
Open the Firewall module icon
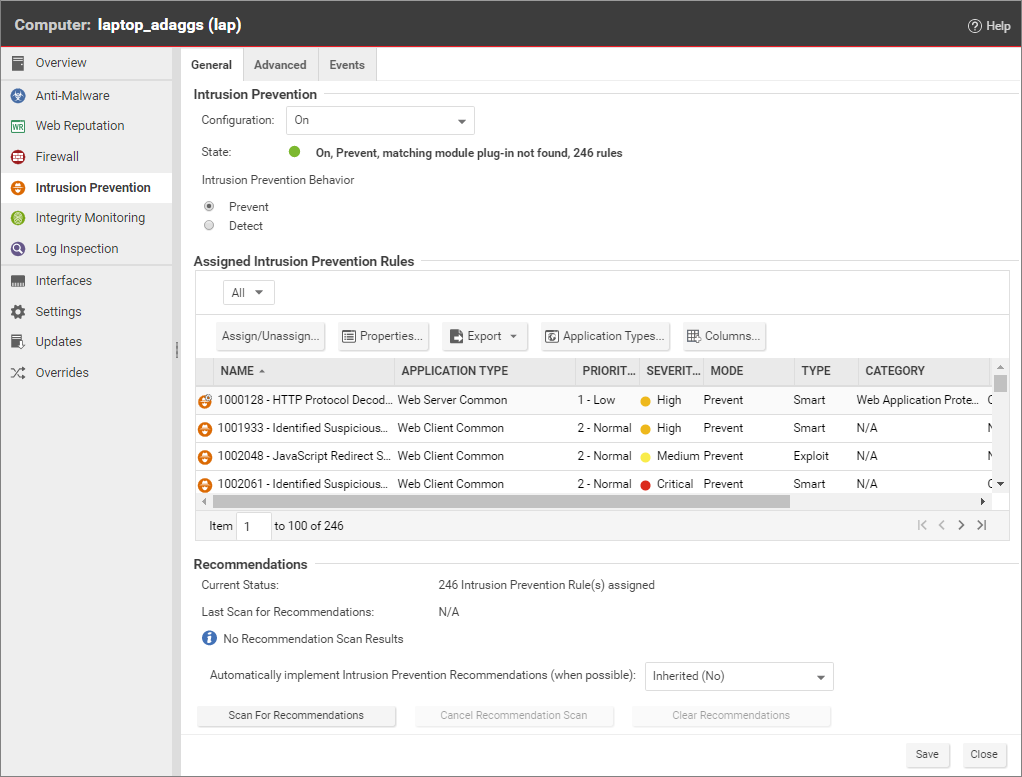(x=18, y=157)
